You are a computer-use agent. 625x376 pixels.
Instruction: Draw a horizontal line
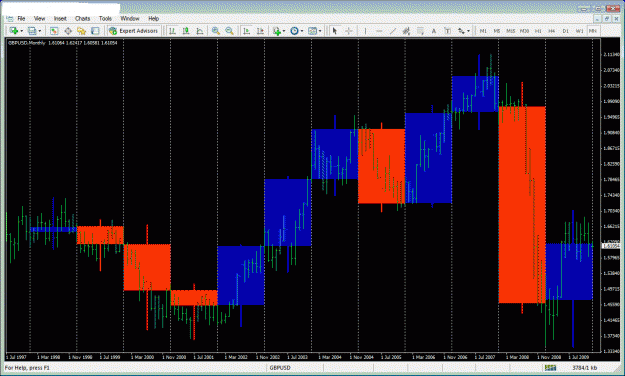click(379, 31)
